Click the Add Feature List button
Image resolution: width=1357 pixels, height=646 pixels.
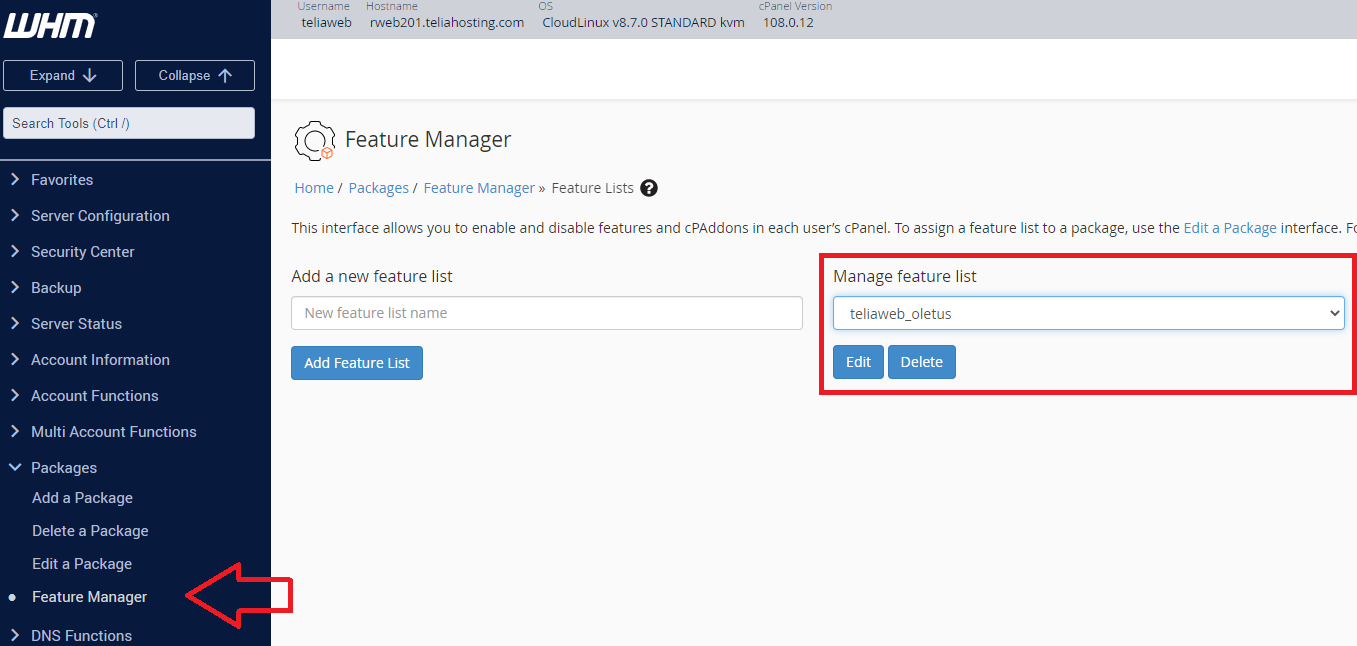[357, 363]
